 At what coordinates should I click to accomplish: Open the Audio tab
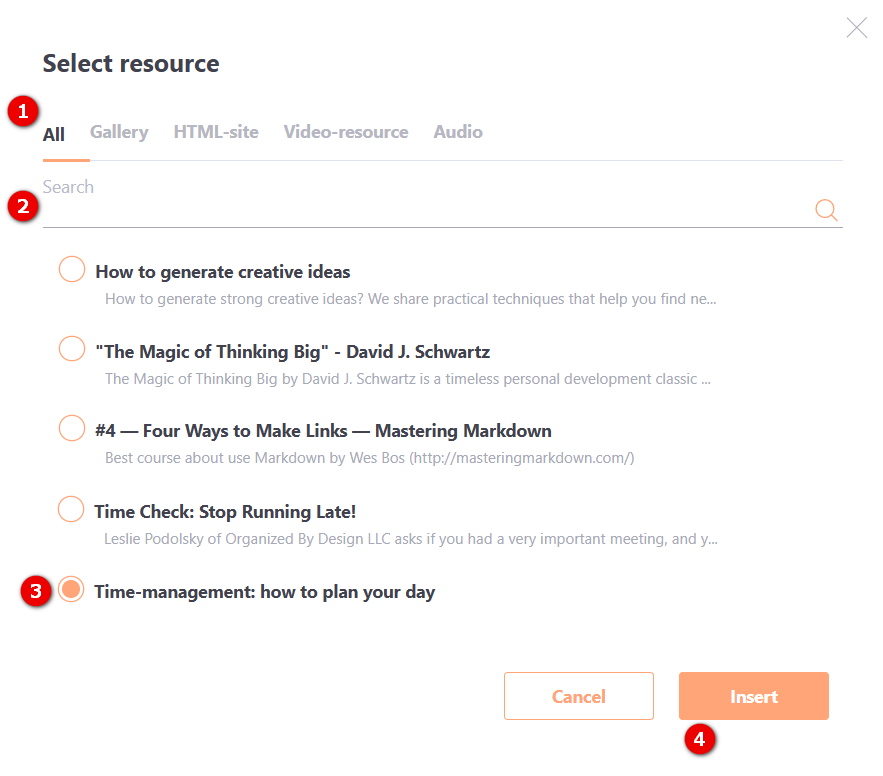pyautogui.click(x=458, y=132)
